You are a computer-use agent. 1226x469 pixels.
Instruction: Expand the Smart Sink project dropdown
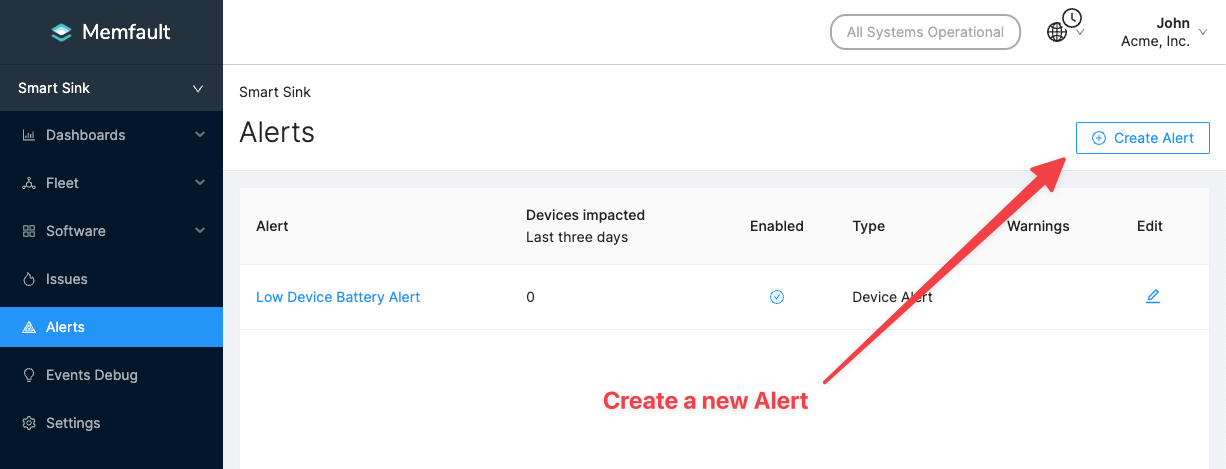198,88
